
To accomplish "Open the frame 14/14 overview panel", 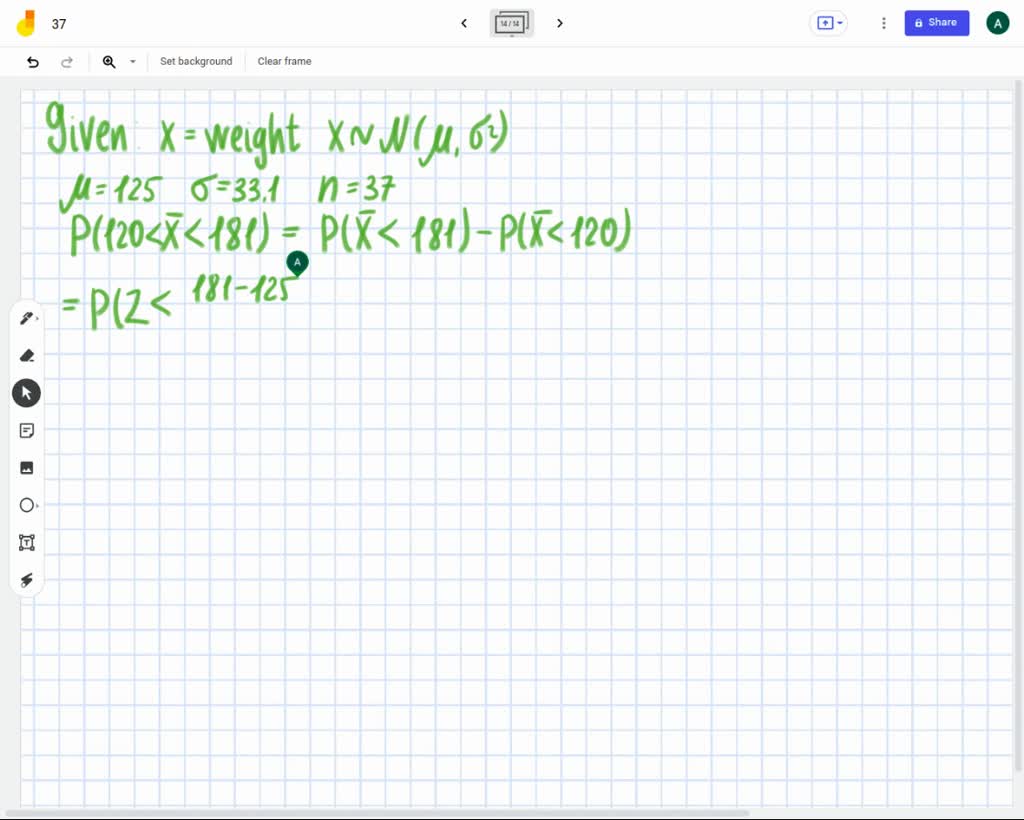I will (x=511, y=23).
